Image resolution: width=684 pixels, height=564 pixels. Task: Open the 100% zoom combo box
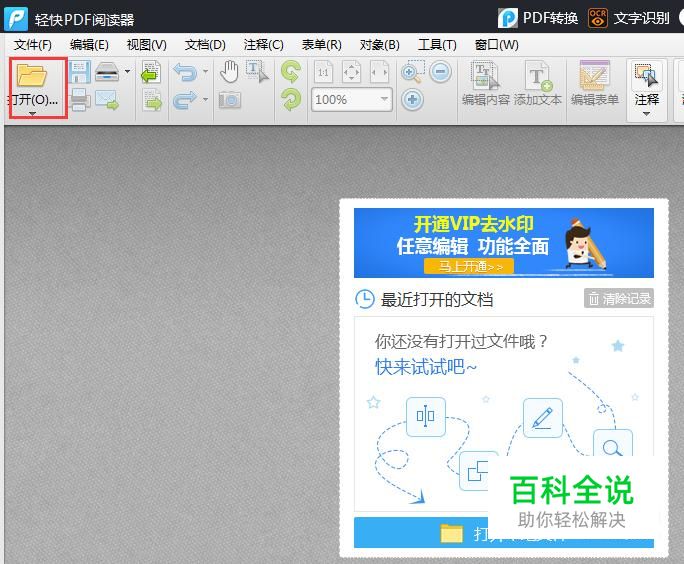tap(352, 99)
